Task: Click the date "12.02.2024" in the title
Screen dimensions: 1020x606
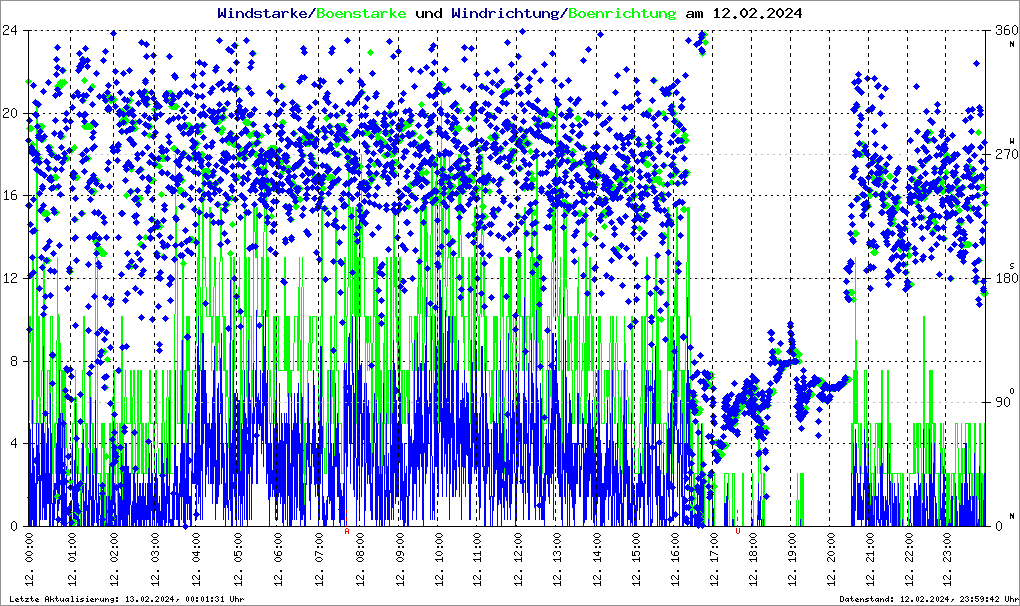Action: coord(757,13)
